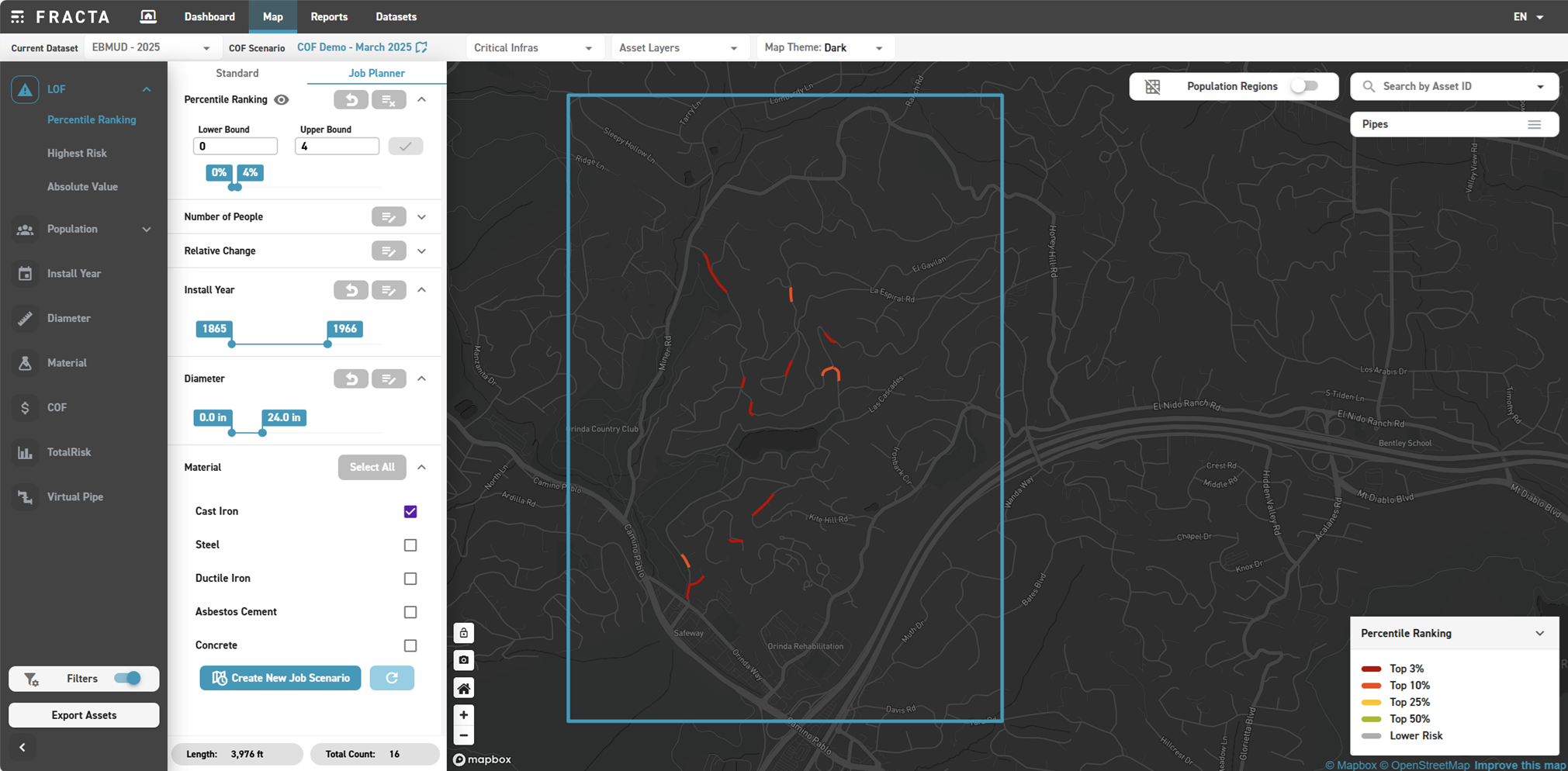The width and height of the screenshot is (1568, 771).
Task: Click the Number of People edit icon
Action: pyautogui.click(x=389, y=217)
